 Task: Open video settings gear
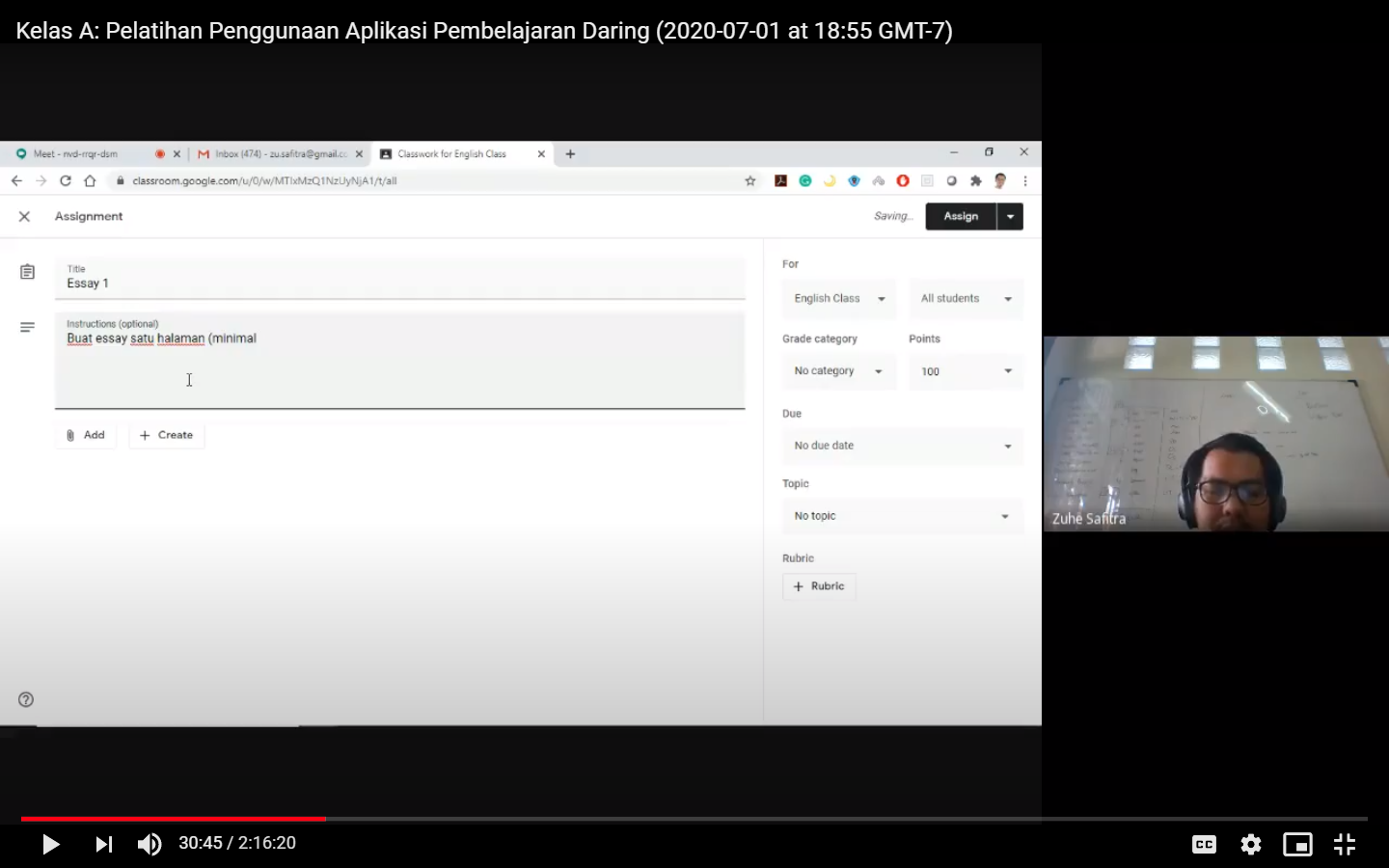(x=1251, y=845)
